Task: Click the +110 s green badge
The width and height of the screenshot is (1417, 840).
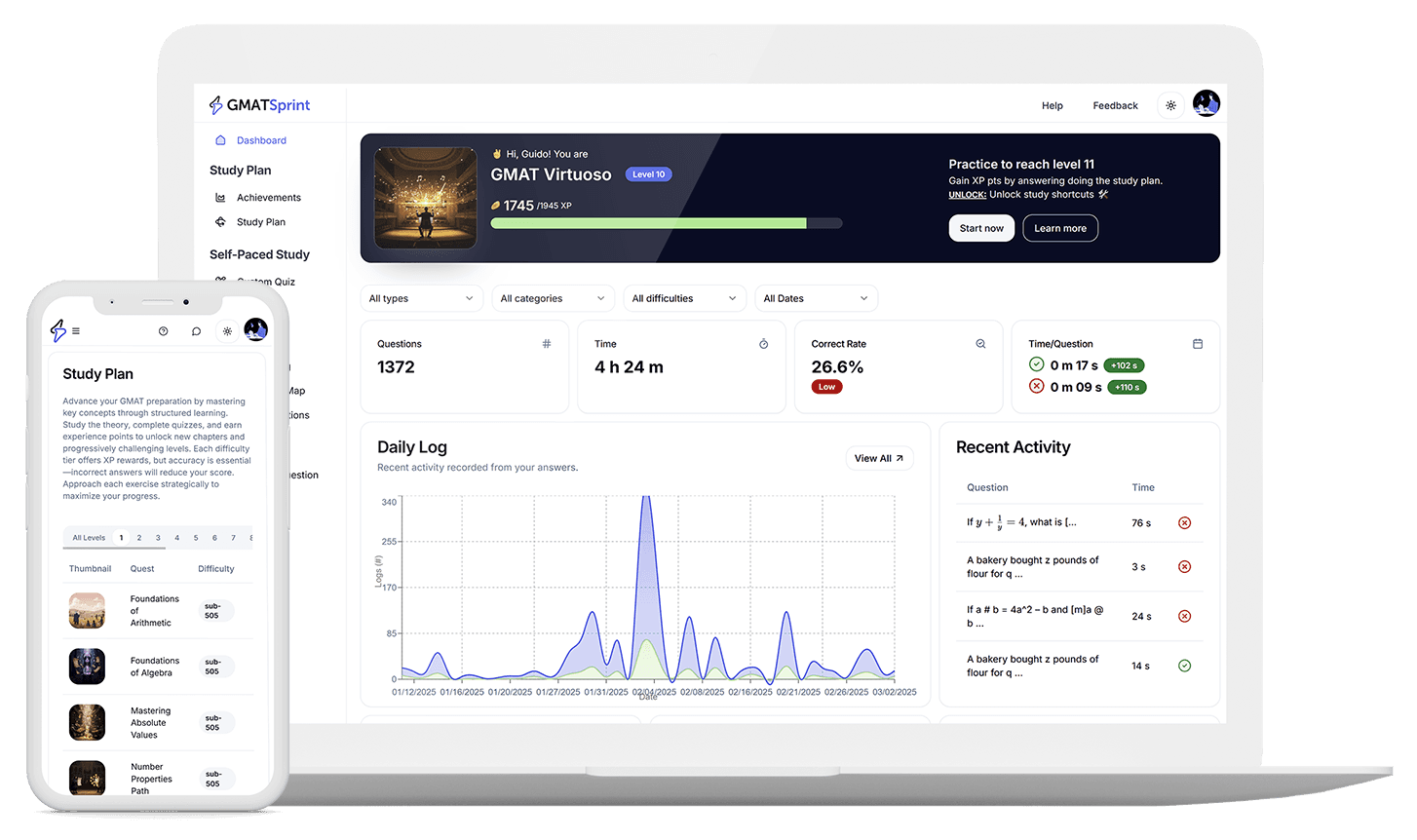Action: (x=1127, y=387)
